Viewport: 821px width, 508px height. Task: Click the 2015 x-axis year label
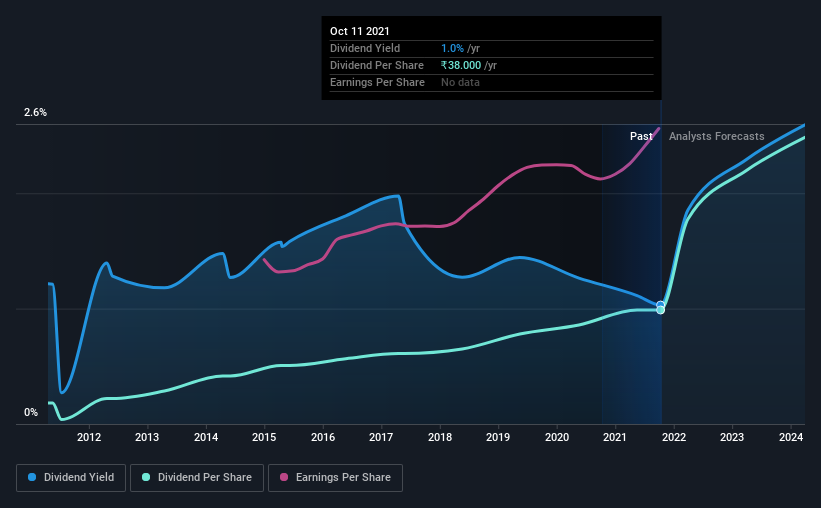(x=264, y=437)
